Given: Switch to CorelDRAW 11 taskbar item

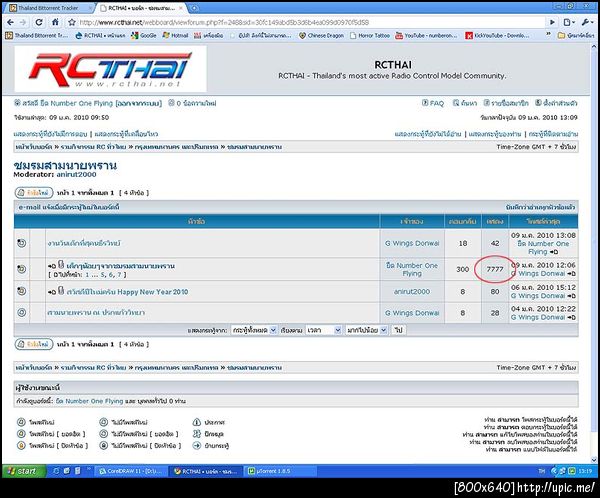Looking at the screenshot, I should click(x=130, y=471).
